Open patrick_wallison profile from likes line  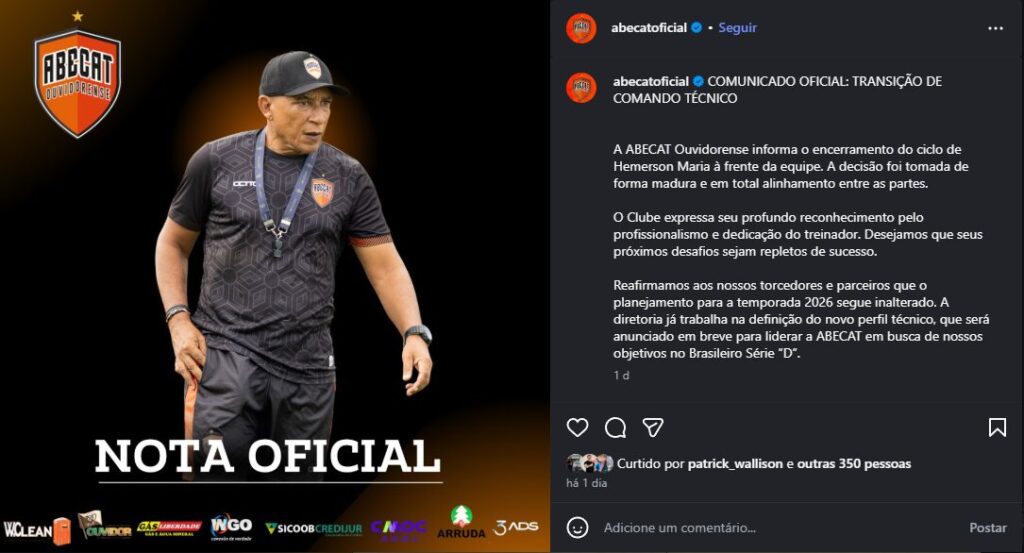[x=735, y=464]
